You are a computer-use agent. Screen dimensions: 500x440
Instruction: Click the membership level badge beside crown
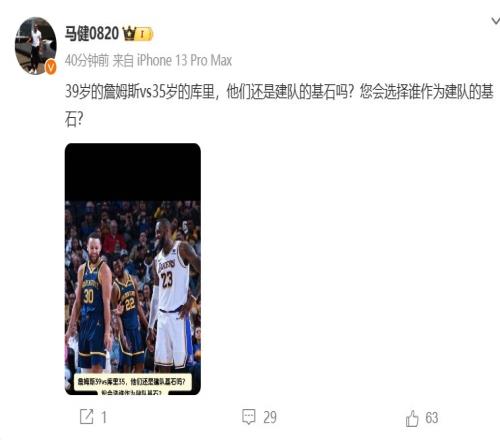[x=144, y=34]
